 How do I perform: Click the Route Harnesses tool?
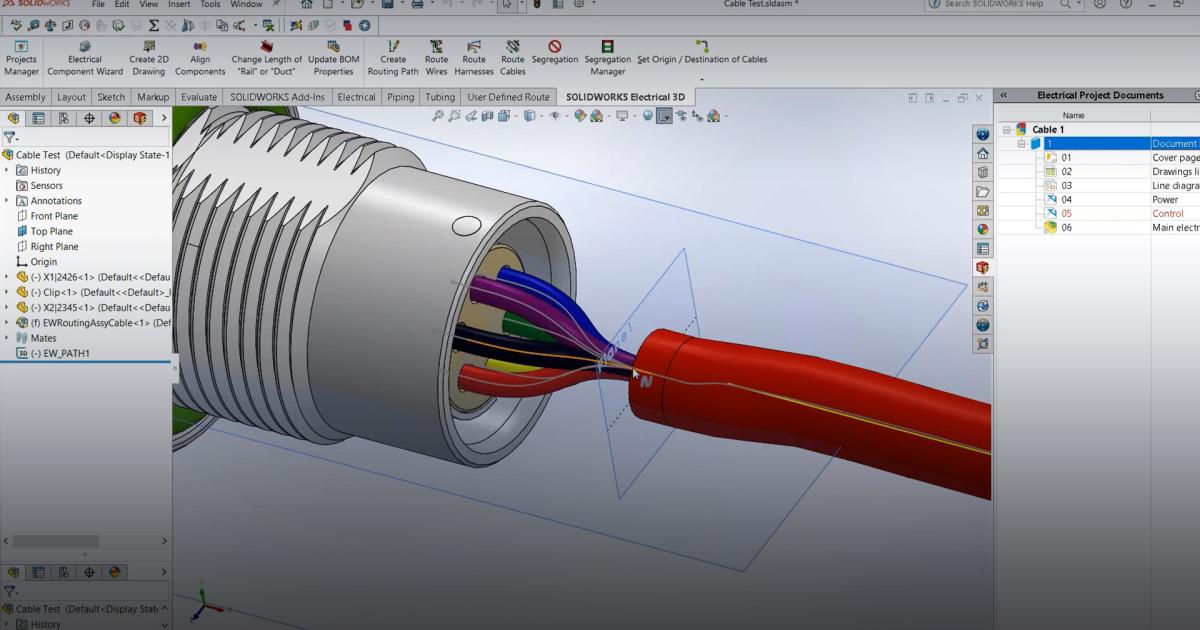pyautogui.click(x=474, y=58)
